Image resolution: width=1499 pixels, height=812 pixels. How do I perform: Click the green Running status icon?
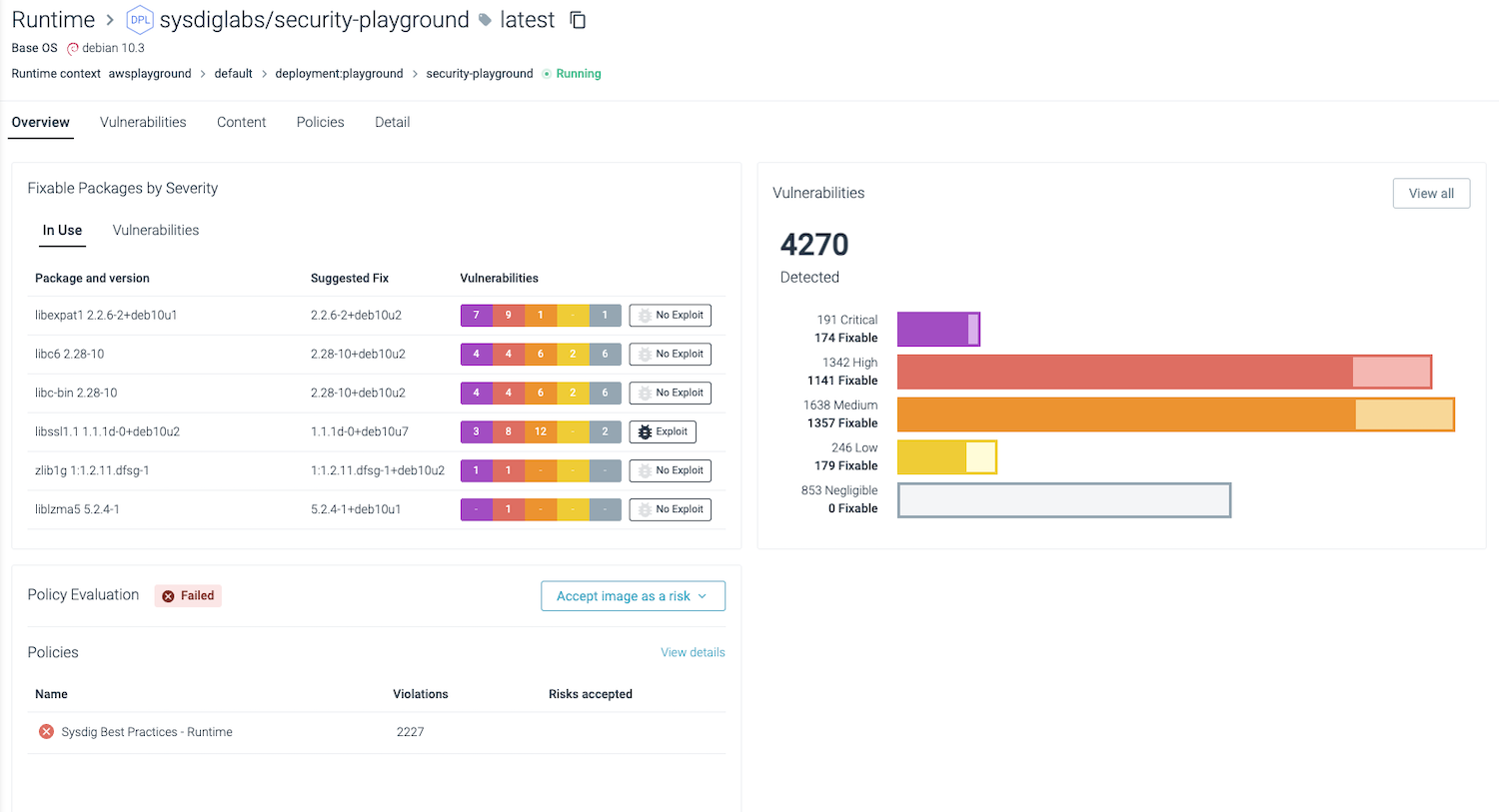(x=547, y=74)
